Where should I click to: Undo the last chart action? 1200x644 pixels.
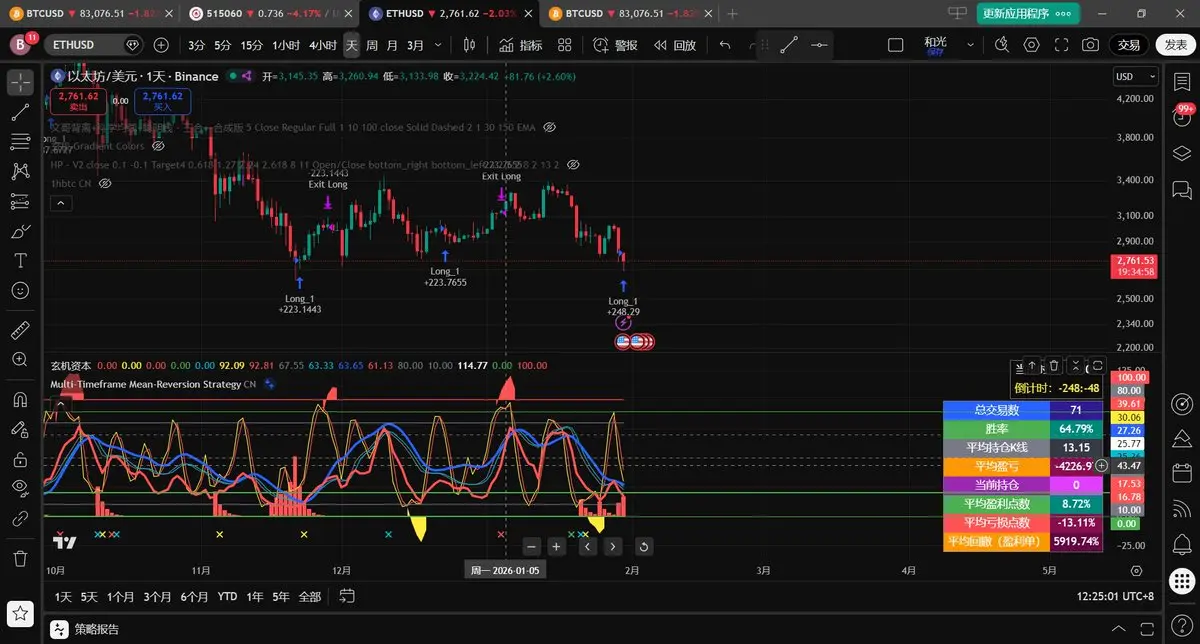725,45
